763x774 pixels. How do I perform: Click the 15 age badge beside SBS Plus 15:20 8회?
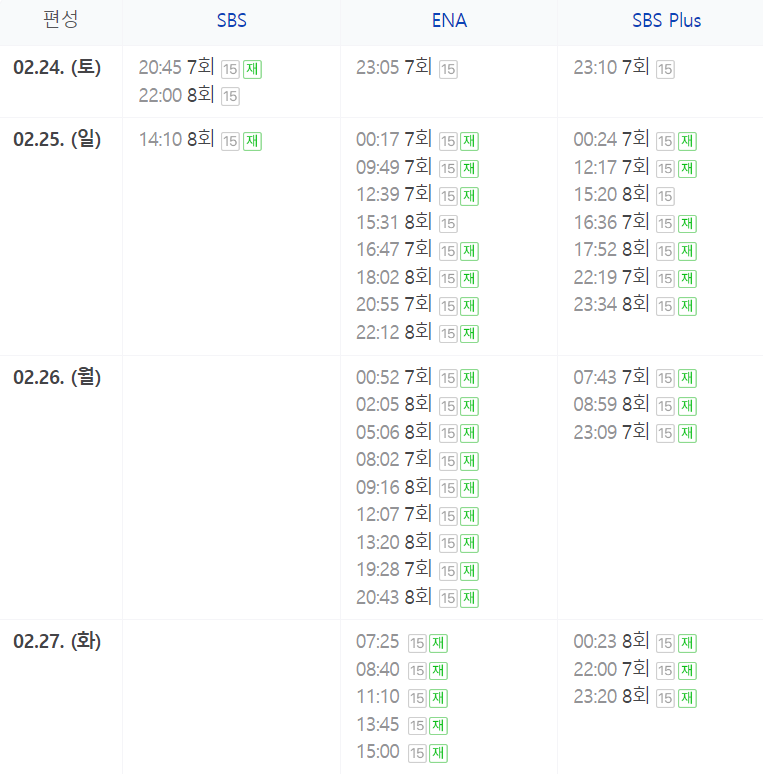(x=665, y=196)
